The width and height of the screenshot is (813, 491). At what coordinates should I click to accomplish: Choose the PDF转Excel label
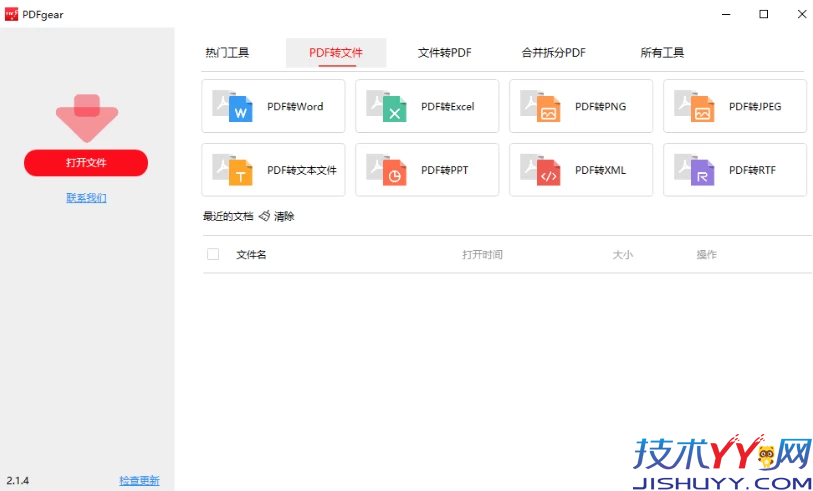447,106
